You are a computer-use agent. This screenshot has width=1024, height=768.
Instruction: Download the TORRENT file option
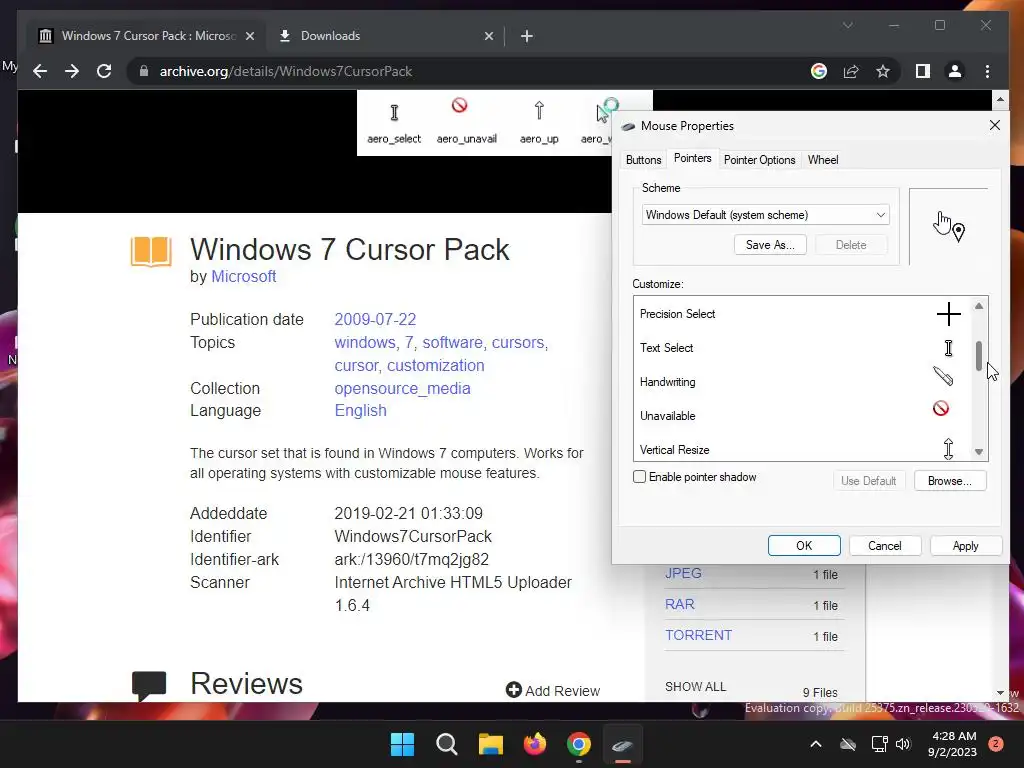coord(698,635)
